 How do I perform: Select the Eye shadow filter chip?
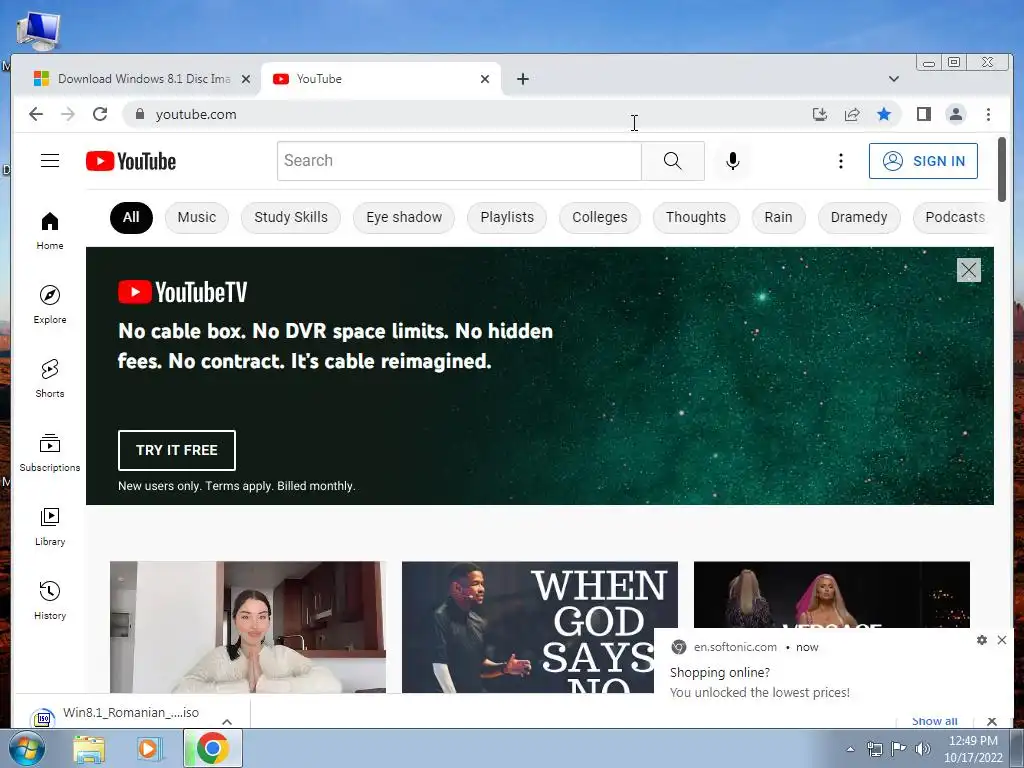tap(404, 217)
